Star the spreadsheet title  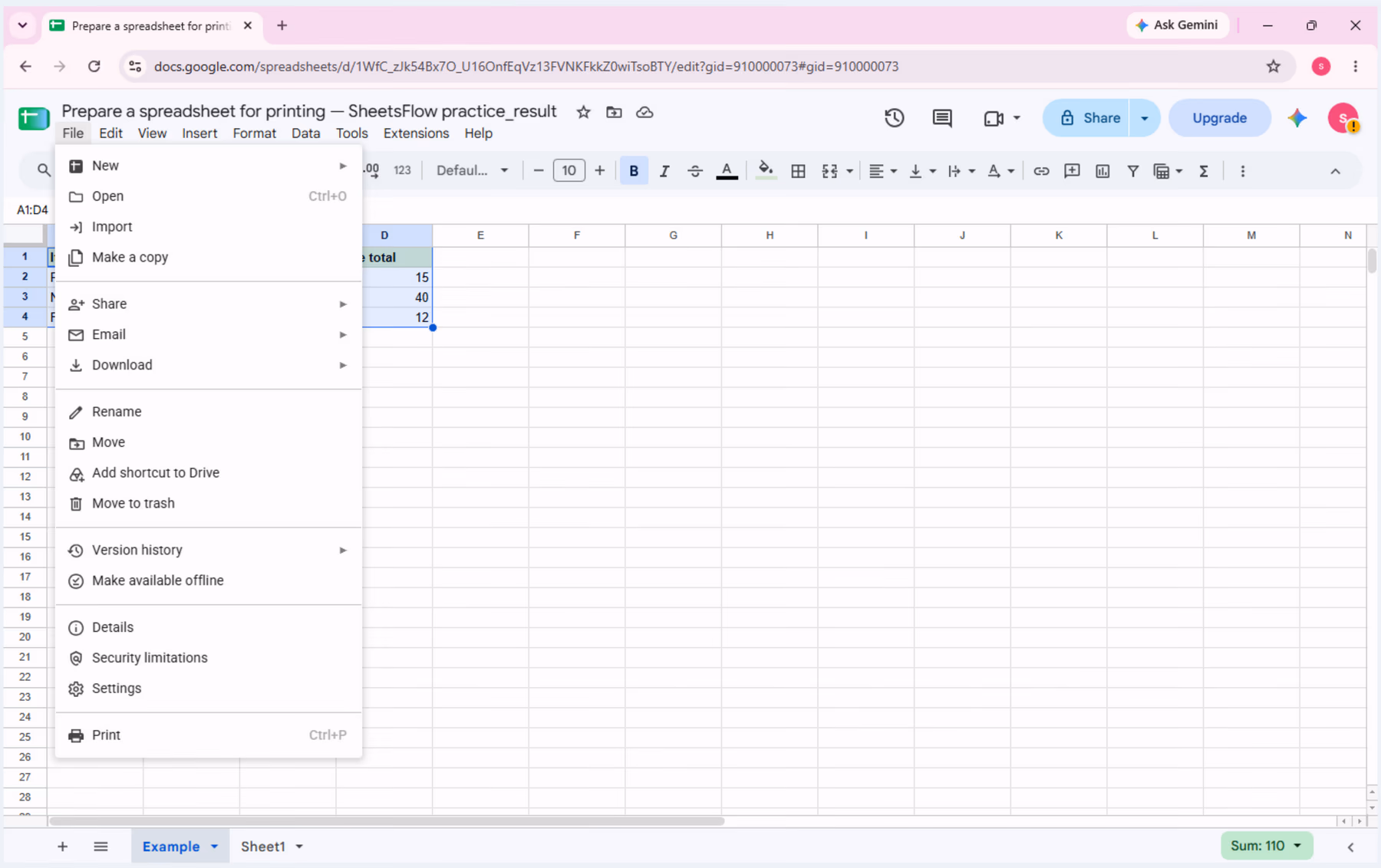584,112
